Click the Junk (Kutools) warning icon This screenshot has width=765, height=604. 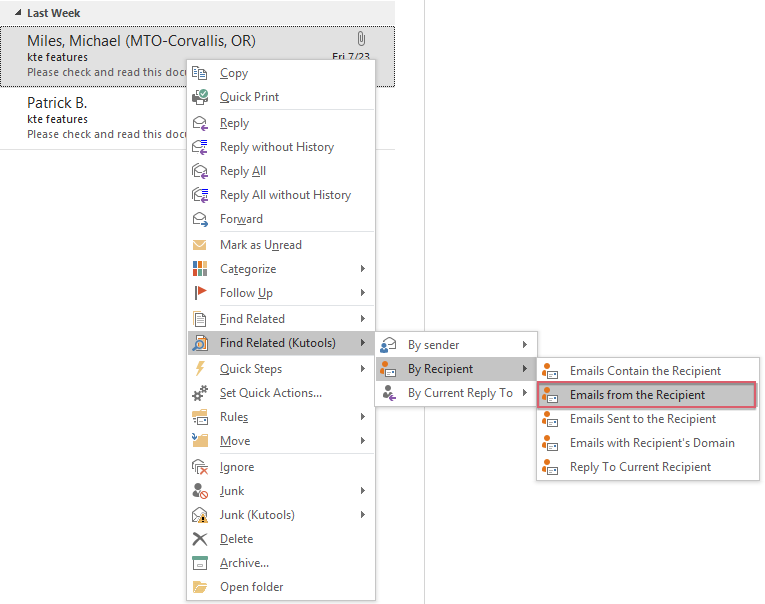click(200, 515)
